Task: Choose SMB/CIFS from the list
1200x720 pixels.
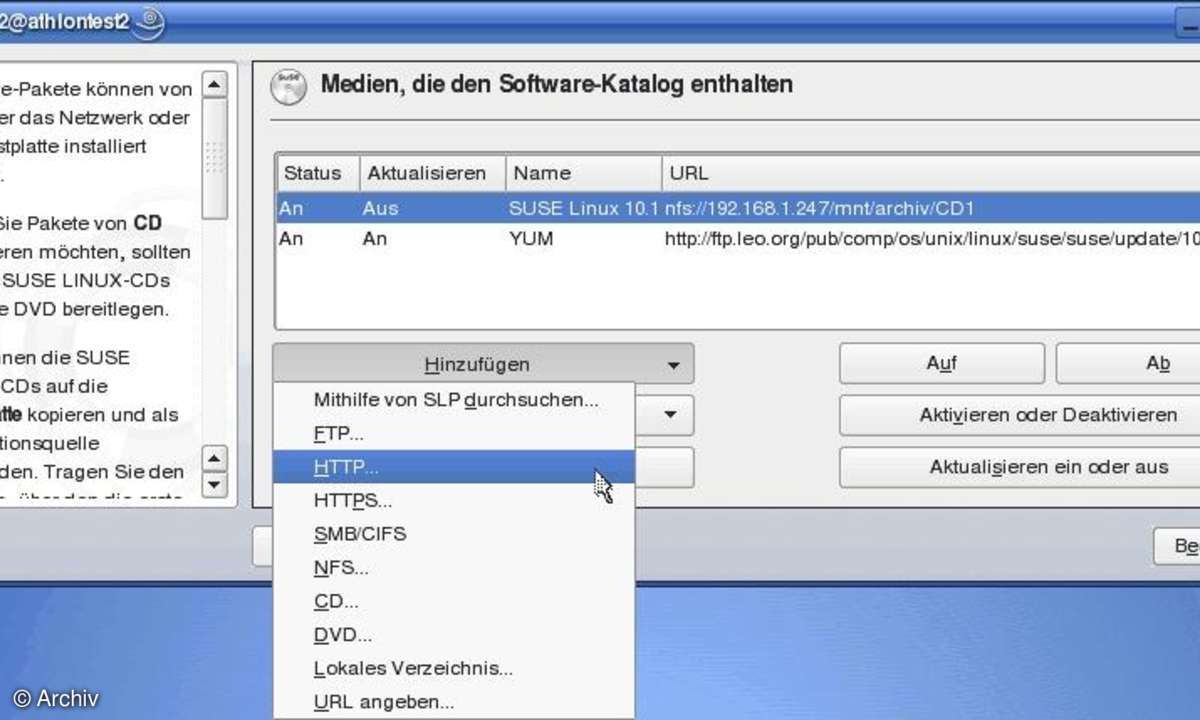Action: point(454,534)
